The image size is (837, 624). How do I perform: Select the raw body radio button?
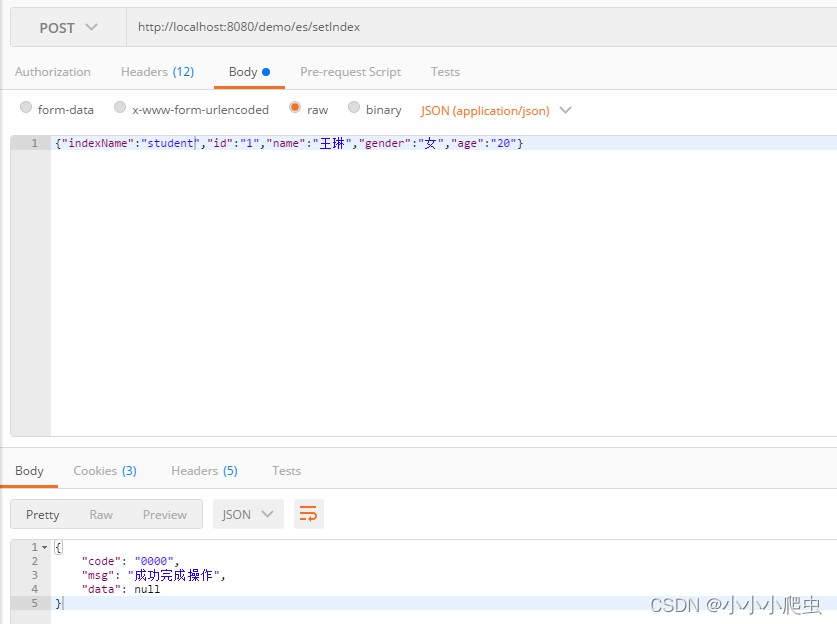tap(295, 107)
